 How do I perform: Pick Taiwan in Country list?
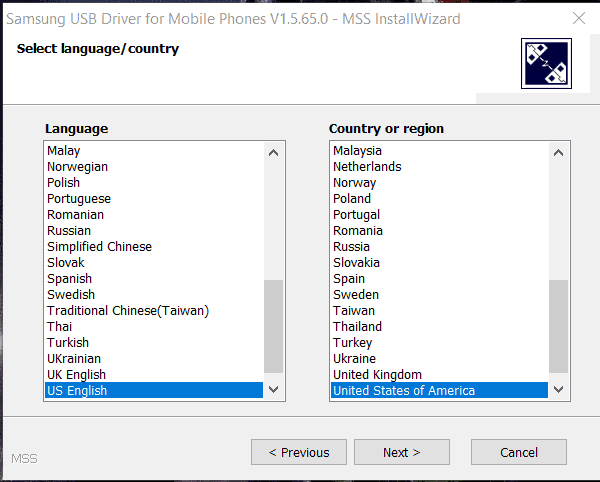point(439,311)
